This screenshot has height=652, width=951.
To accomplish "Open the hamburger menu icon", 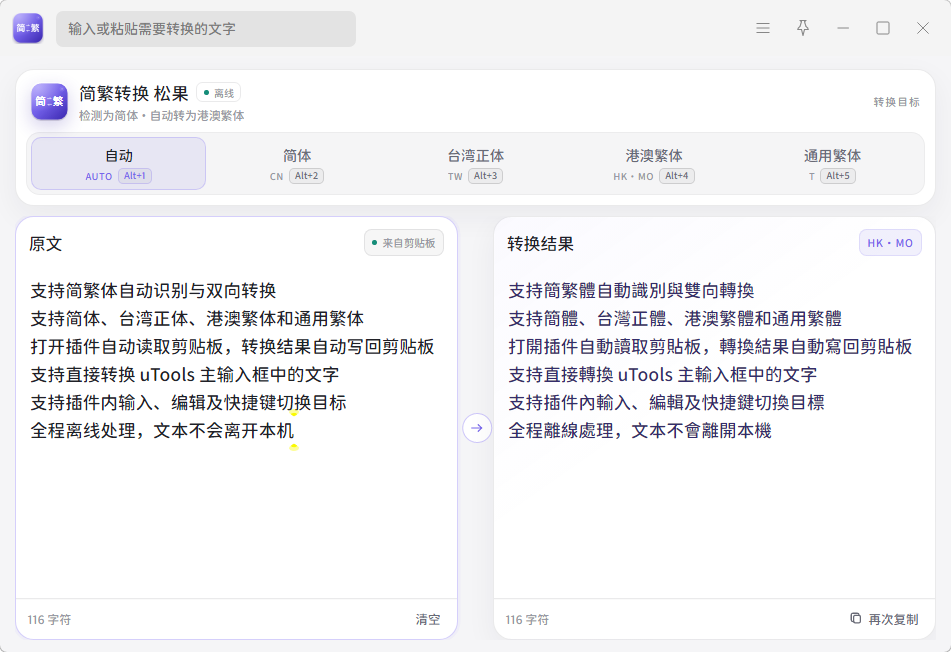I will point(763,28).
